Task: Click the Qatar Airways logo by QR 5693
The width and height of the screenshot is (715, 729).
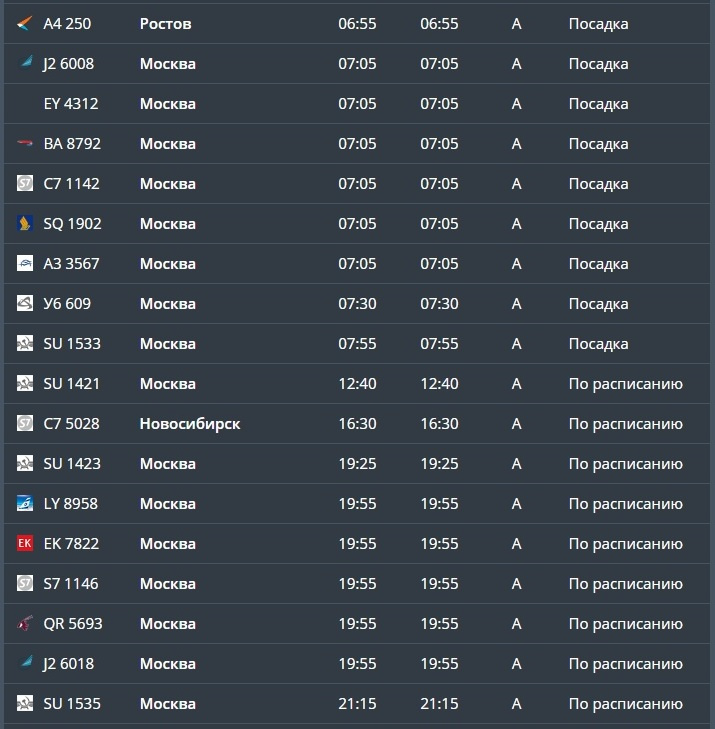Action: 25,623
